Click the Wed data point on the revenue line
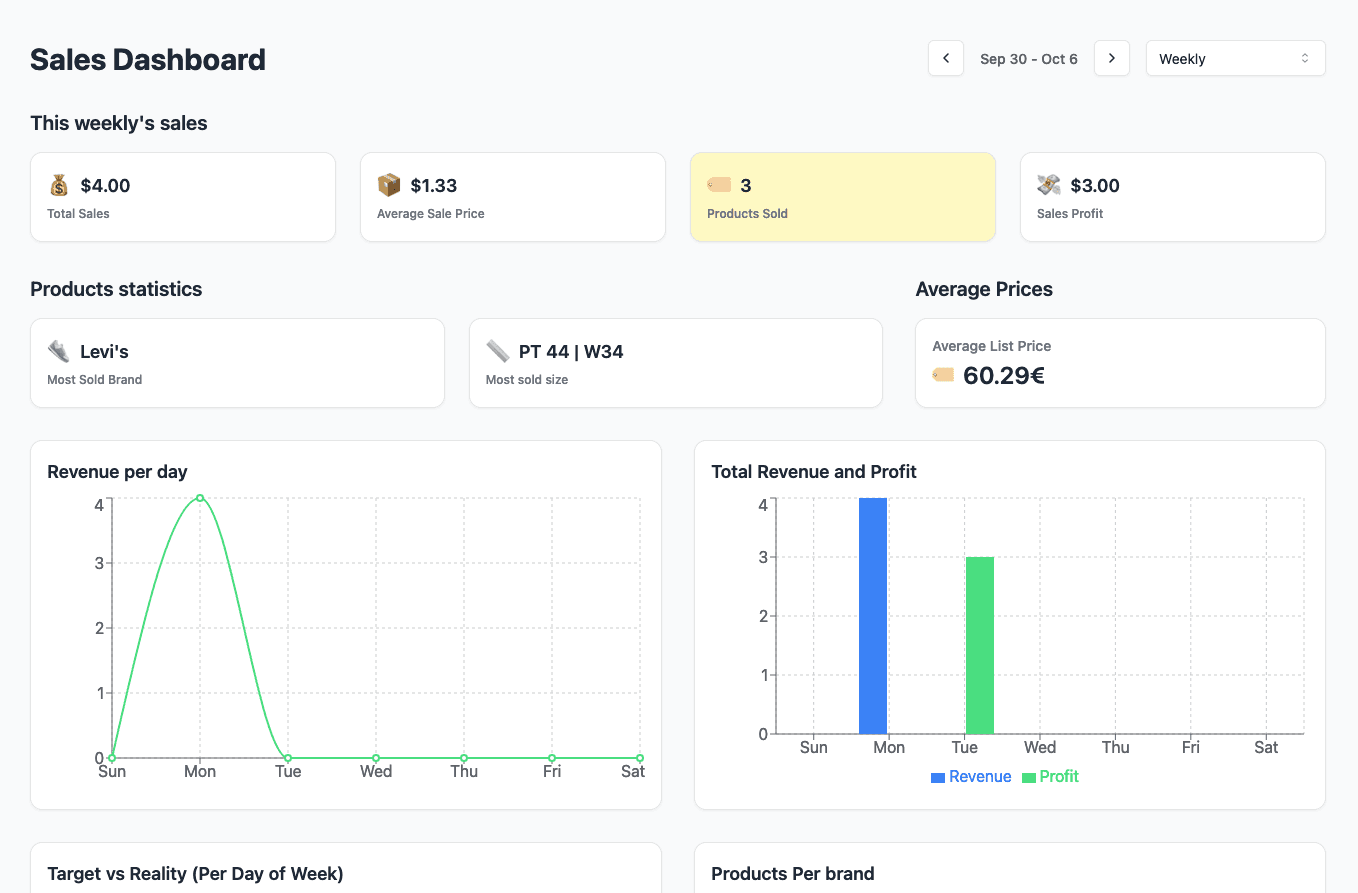 click(376, 758)
